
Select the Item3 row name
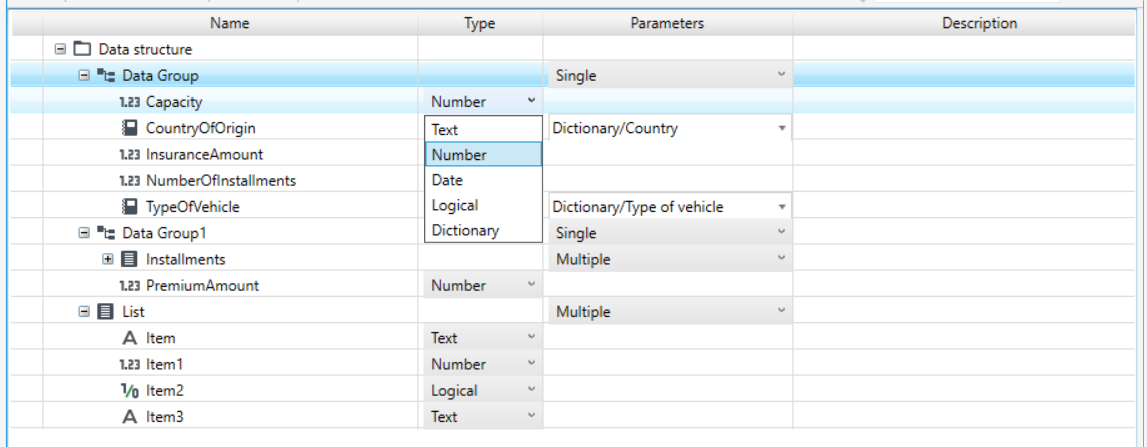click(165, 417)
